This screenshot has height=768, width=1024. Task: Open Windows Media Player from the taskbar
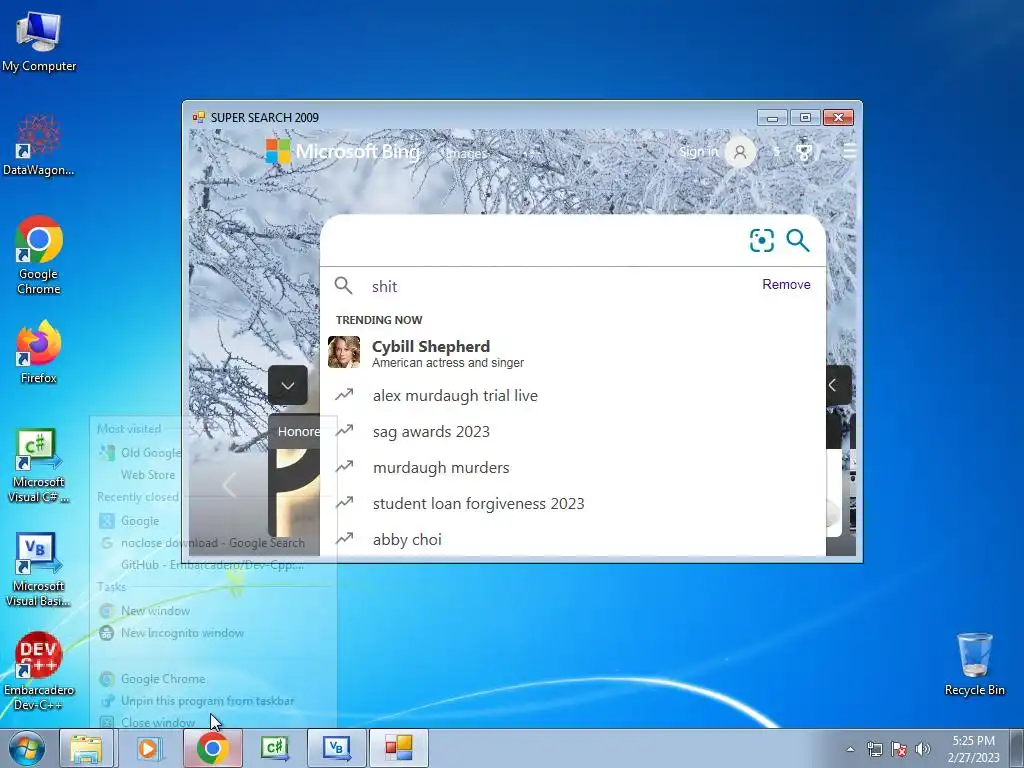pyautogui.click(x=150, y=748)
